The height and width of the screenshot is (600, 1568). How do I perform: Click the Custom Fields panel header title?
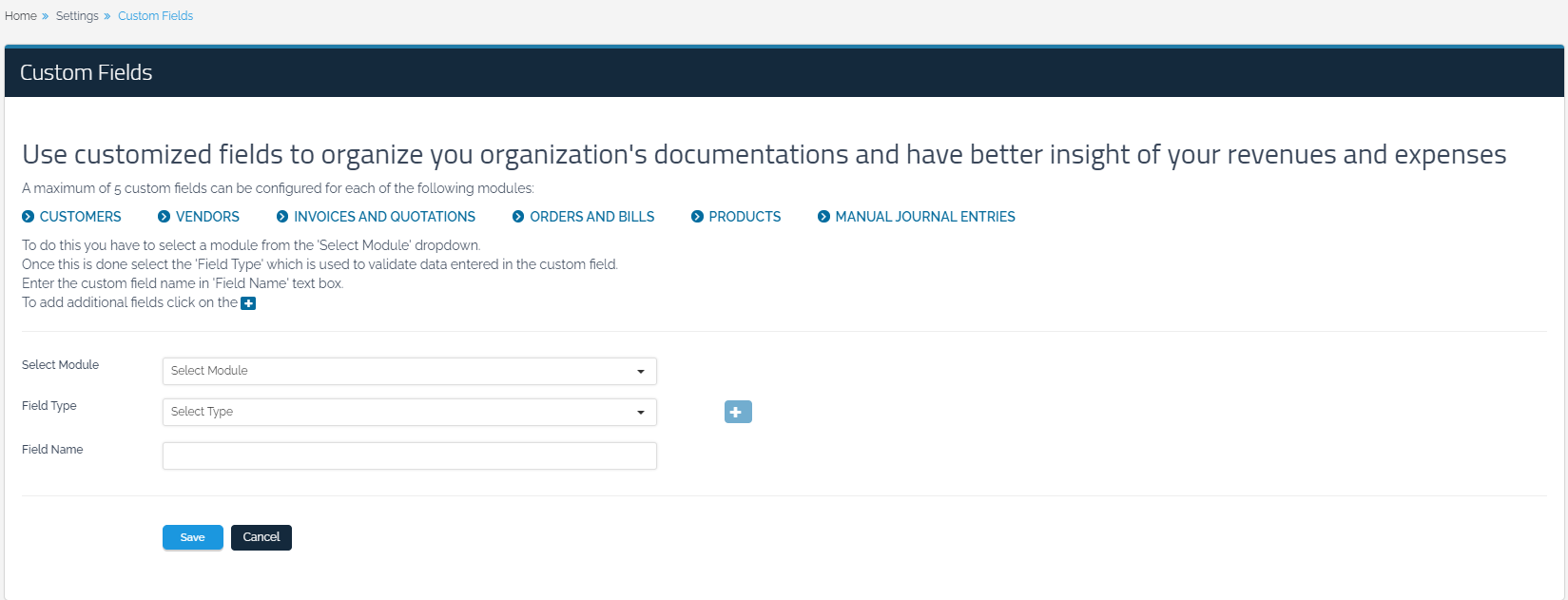87,73
